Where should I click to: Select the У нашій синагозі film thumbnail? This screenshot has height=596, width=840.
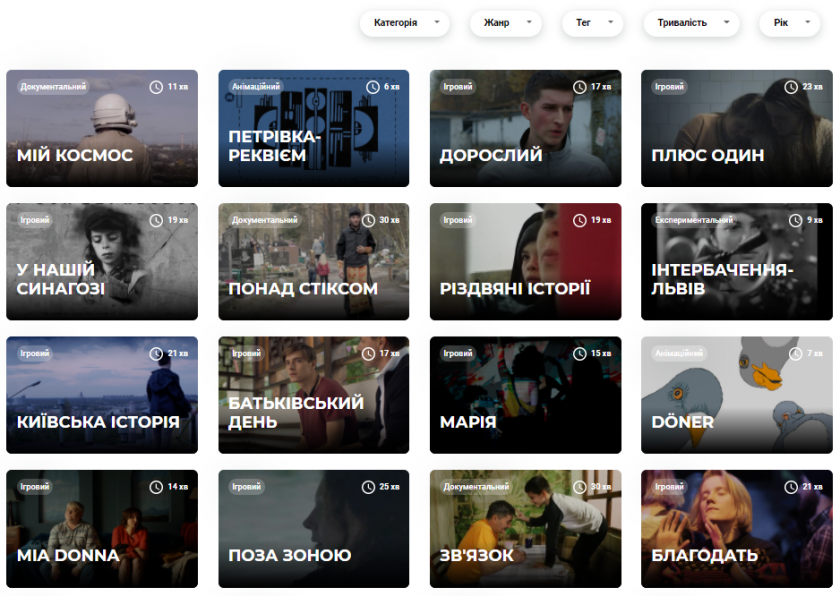pyautogui.click(x=102, y=262)
